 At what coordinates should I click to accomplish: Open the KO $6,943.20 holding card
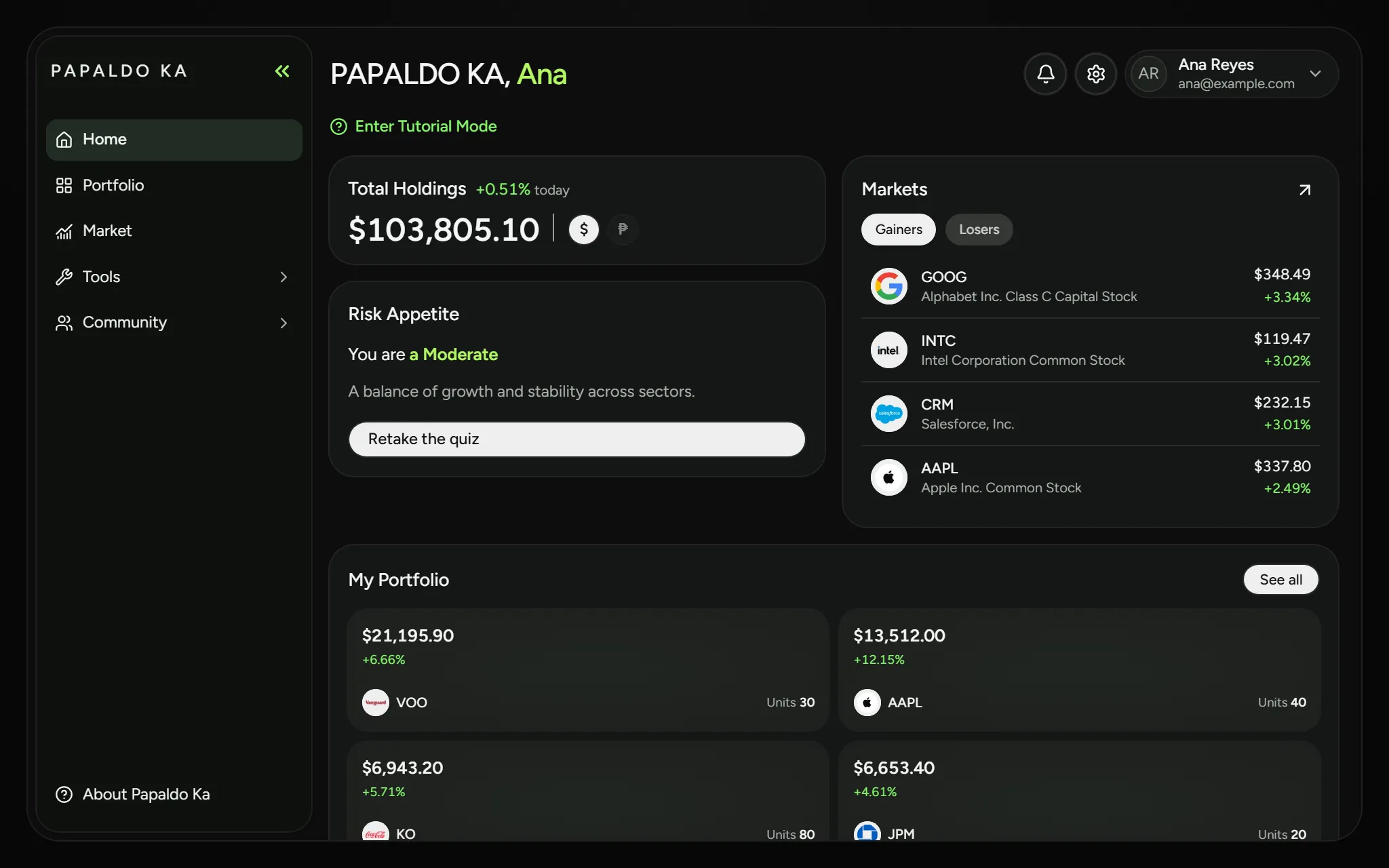pos(588,791)
